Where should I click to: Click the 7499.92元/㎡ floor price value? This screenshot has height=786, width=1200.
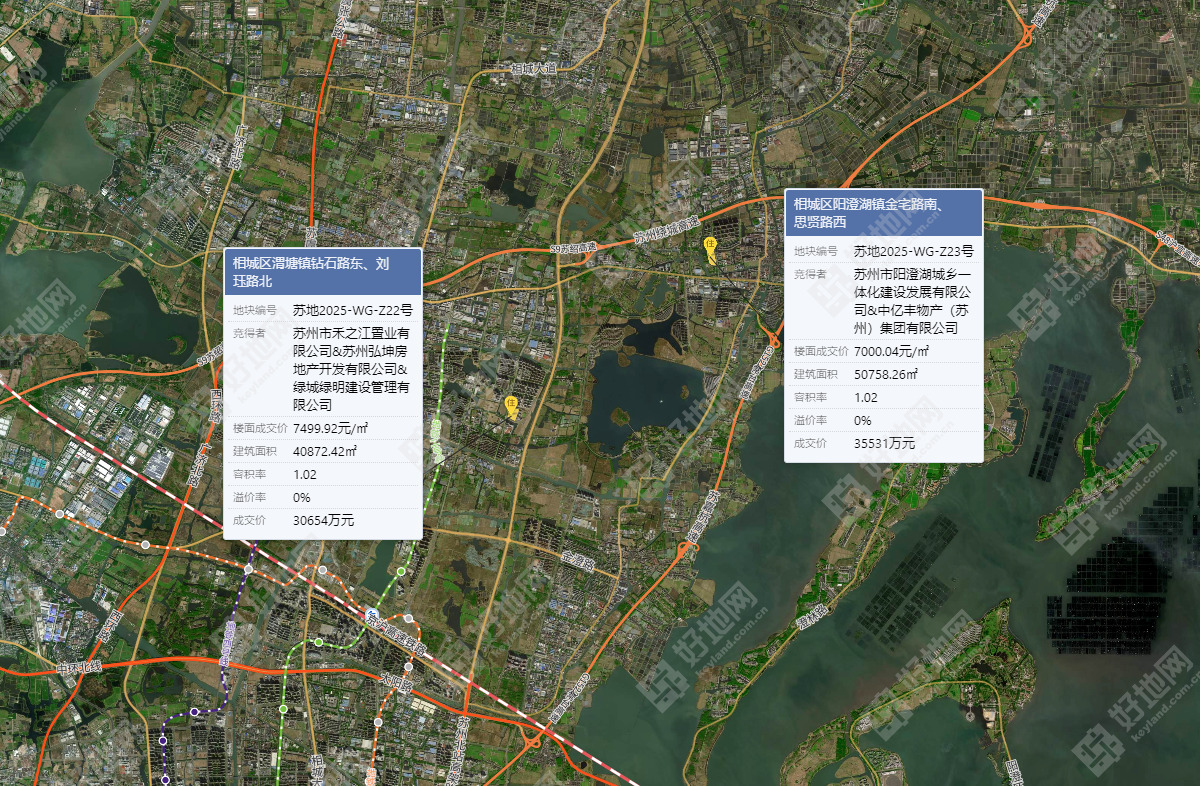click(330, 428)
